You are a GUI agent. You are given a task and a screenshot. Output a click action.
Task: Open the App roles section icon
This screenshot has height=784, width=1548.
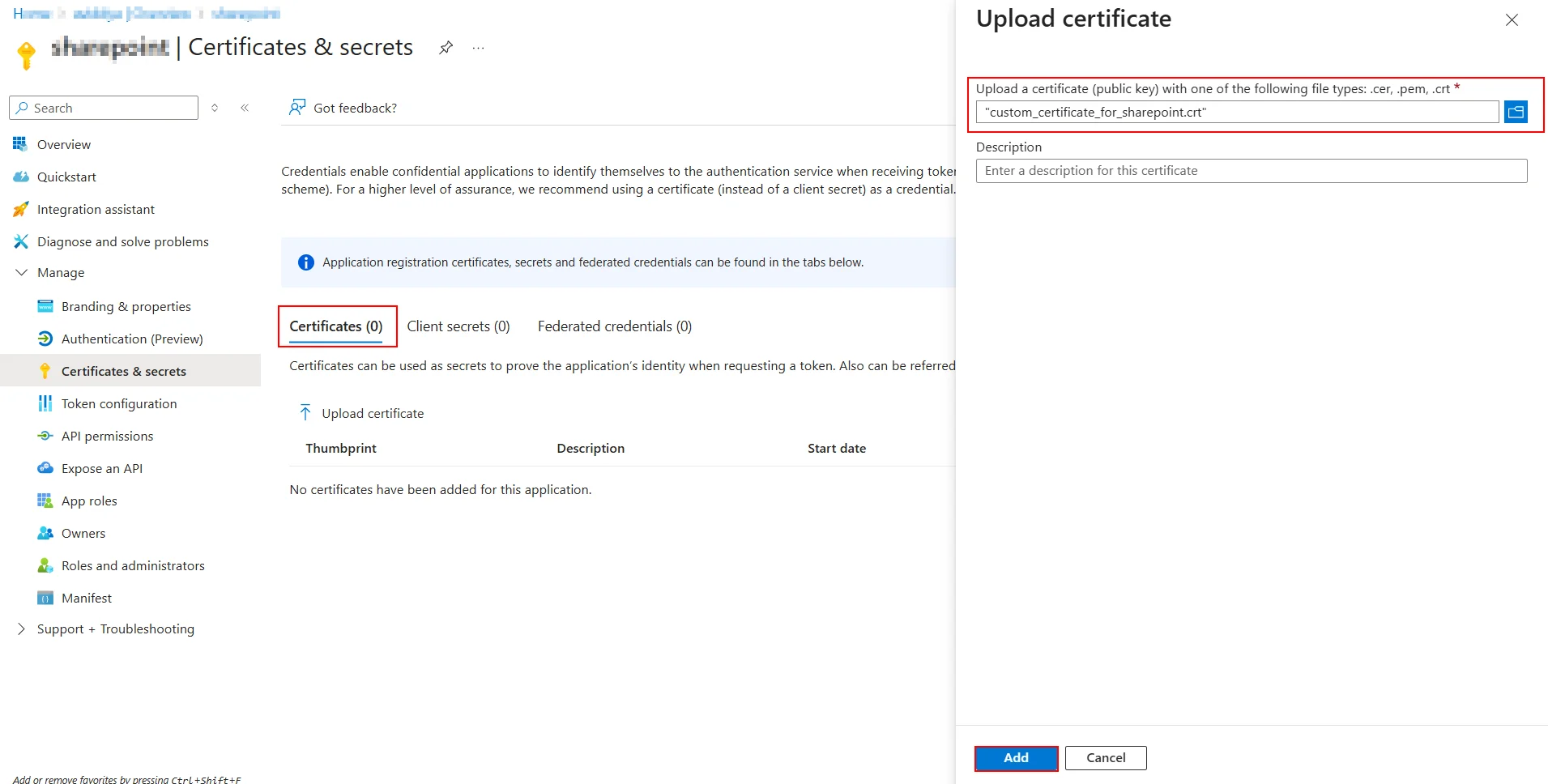click(45, 501)
